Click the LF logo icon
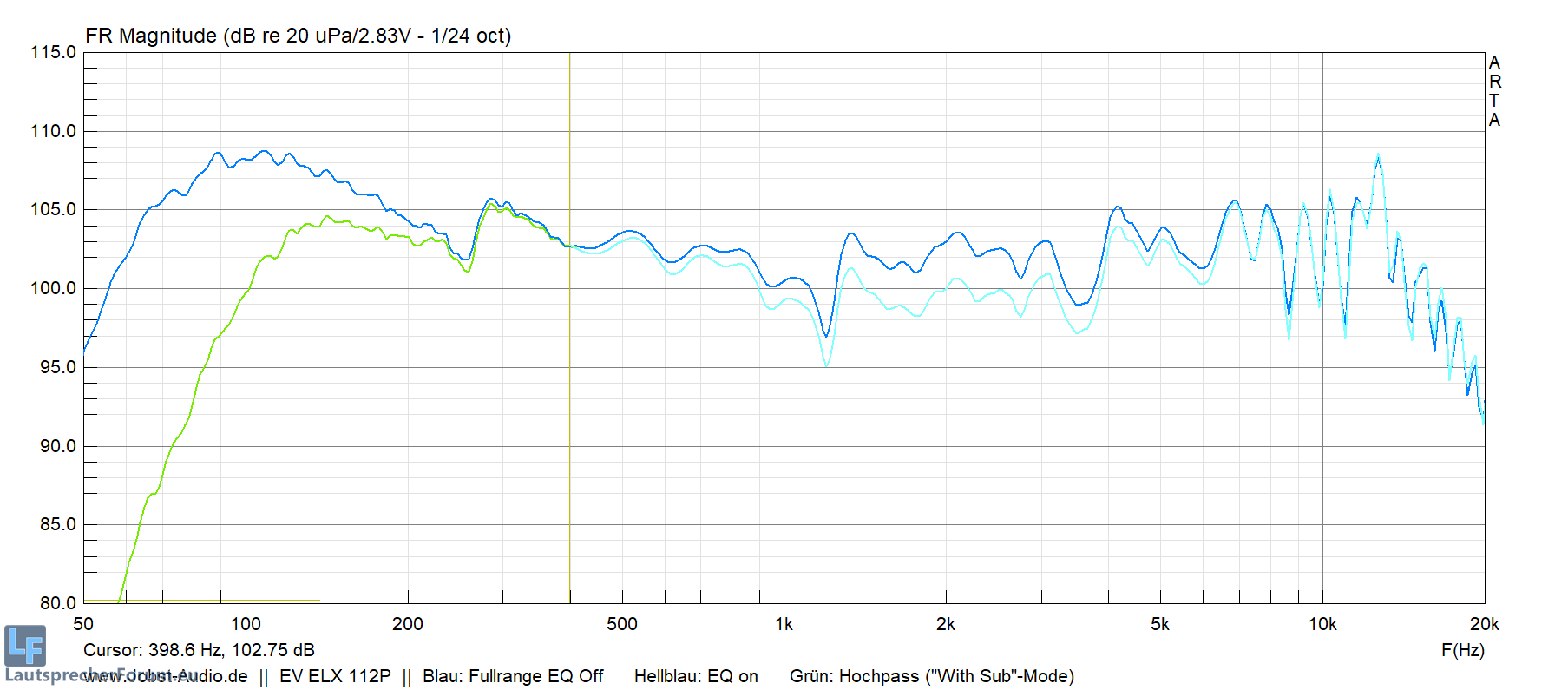 25,646
